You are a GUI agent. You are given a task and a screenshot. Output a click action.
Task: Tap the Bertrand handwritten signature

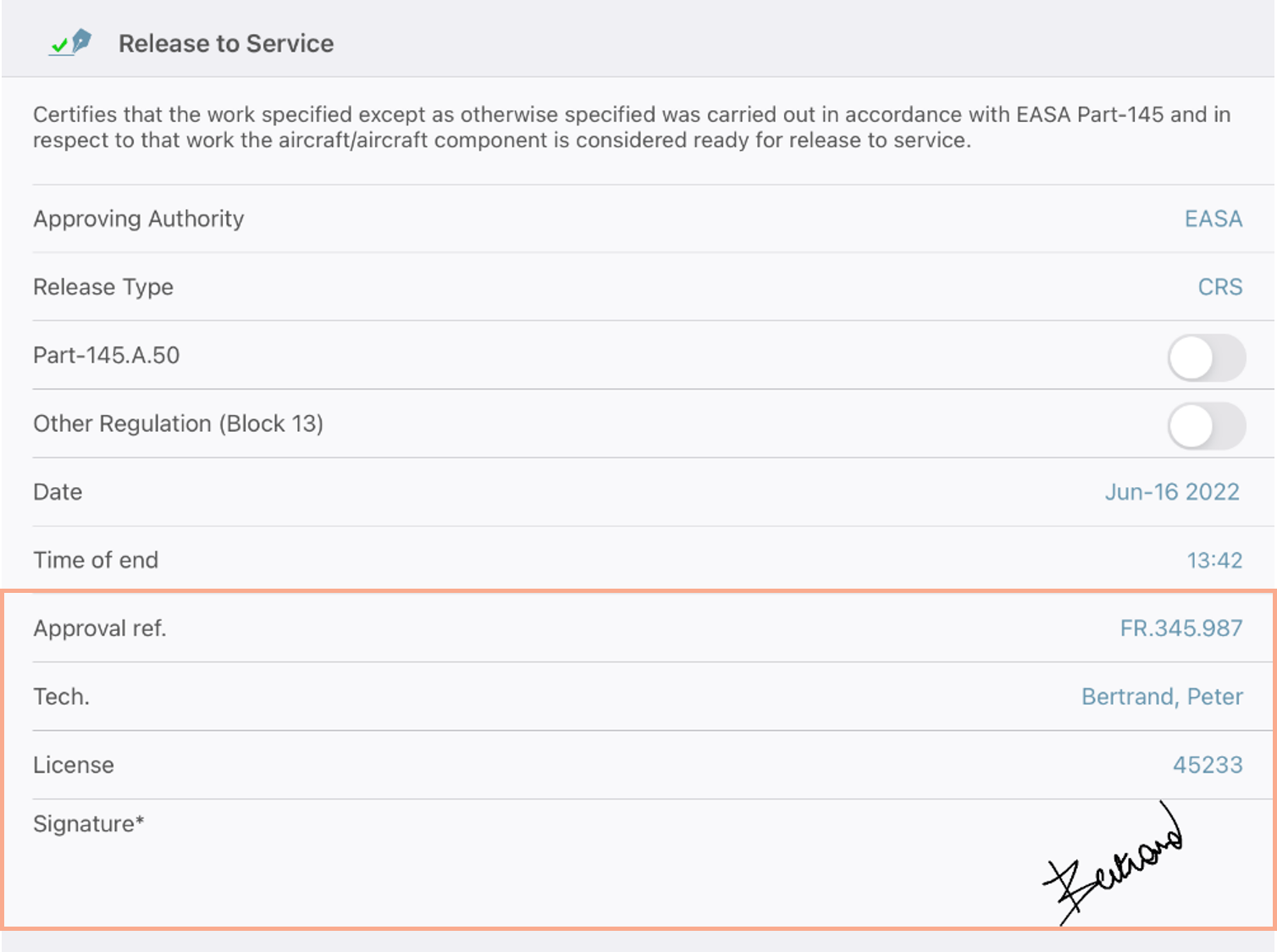click(1113, 864)
